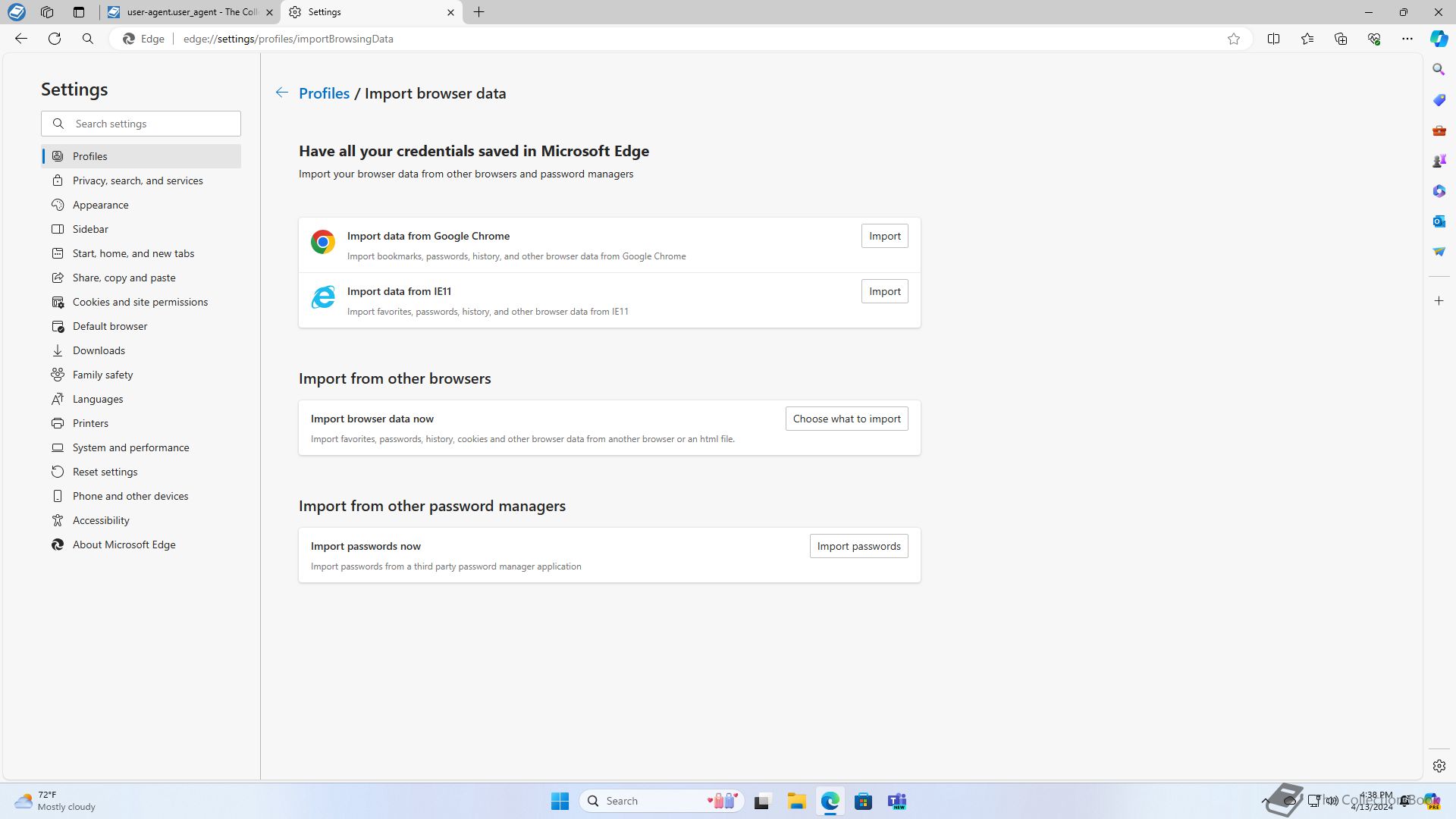
Task: Select the Settings tab
Action: tap(372, 12)
